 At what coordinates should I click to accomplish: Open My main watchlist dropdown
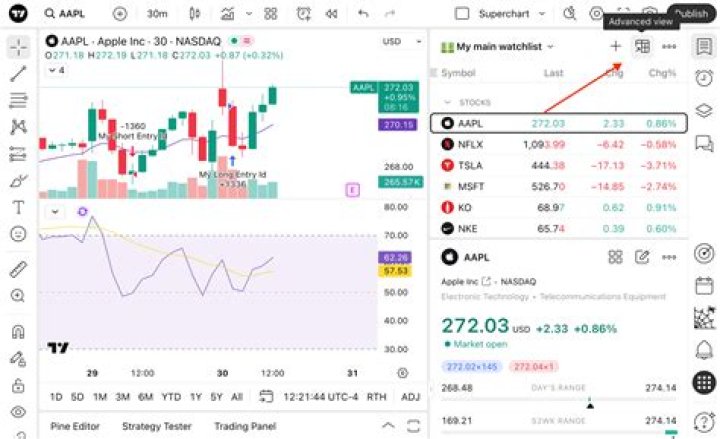point(497,47)
